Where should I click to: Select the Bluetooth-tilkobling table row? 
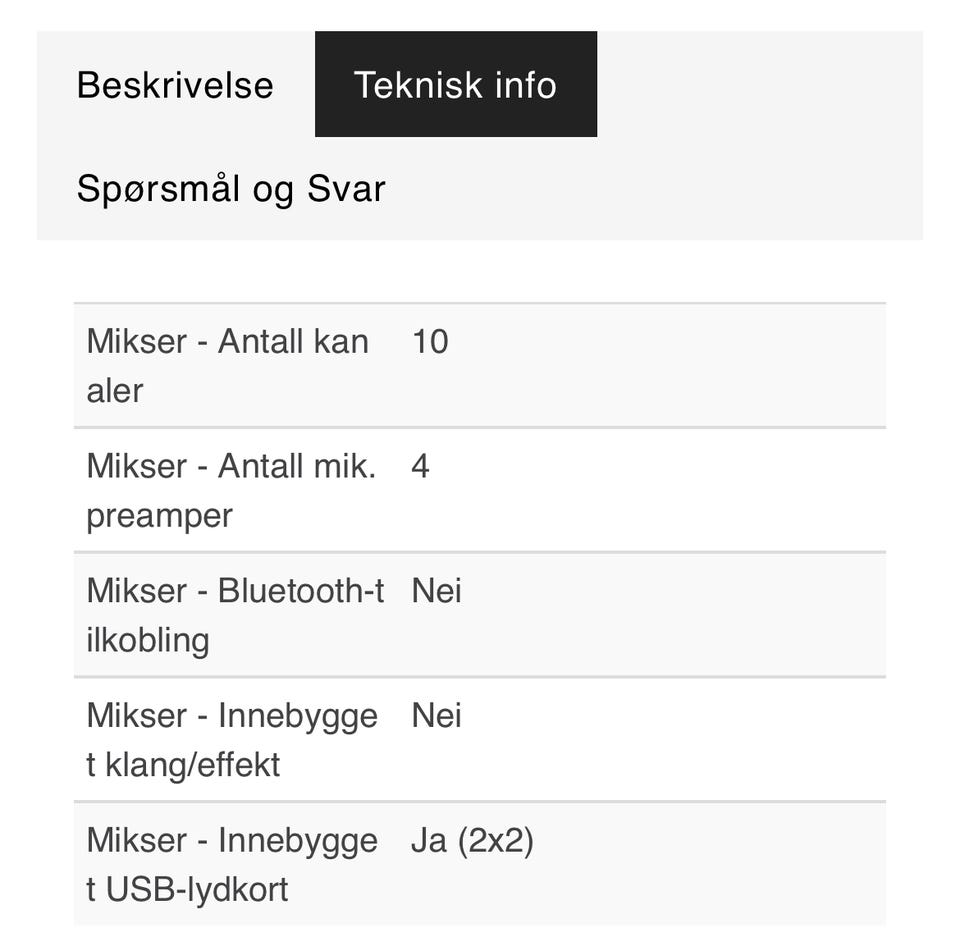pyautogui.click(x=480, y=615)
